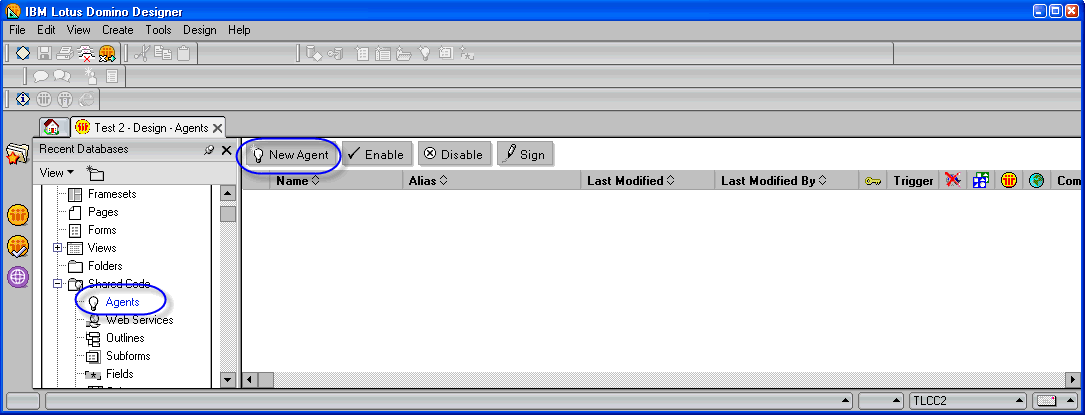
Task: Open the Create menu
Action: 118,30
